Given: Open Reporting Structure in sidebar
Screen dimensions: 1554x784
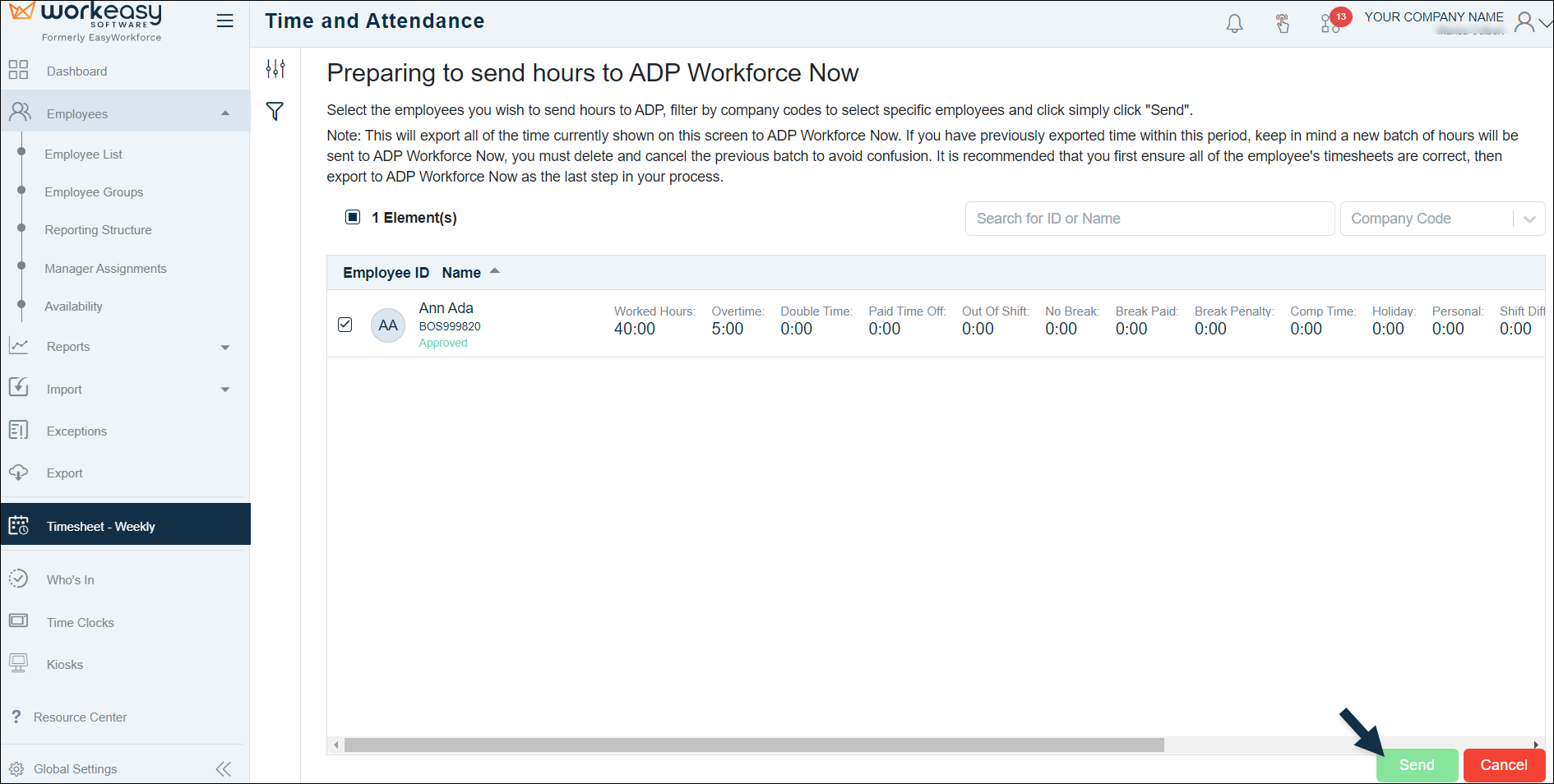Looking at the screenshot, I should pyautogui.click(x=98, y=230).
